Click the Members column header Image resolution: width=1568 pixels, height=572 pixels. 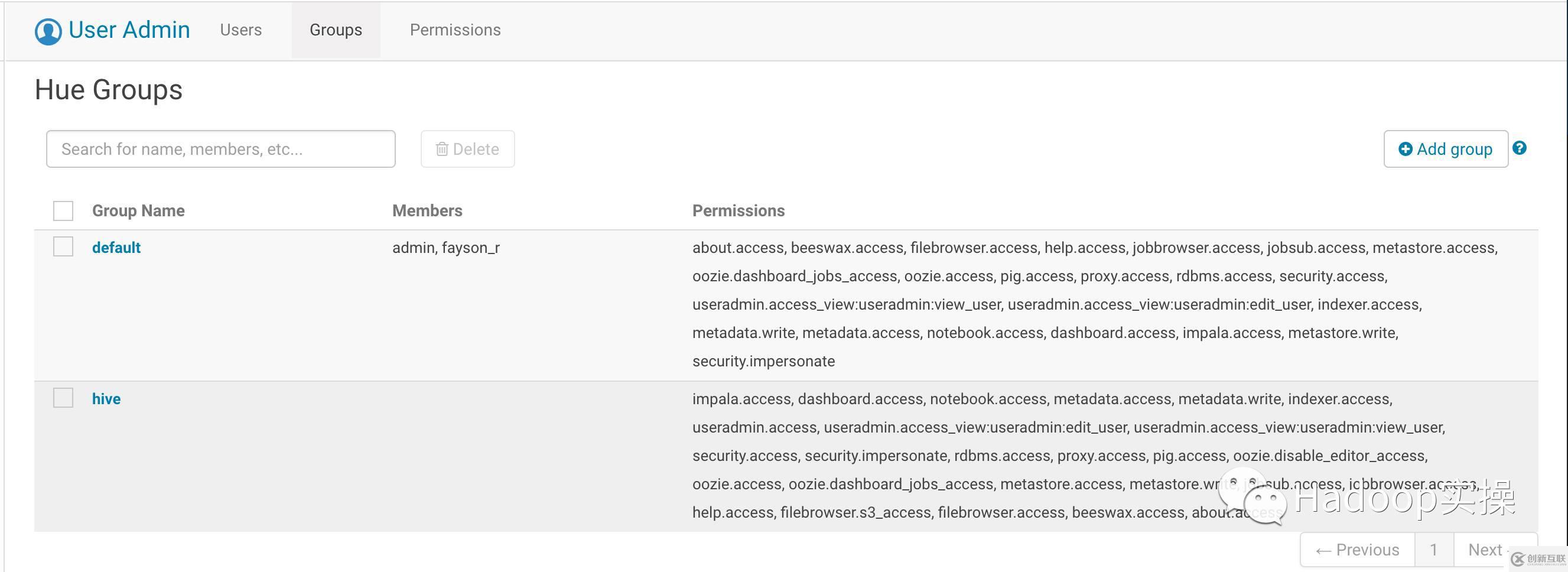coord(427,210)
